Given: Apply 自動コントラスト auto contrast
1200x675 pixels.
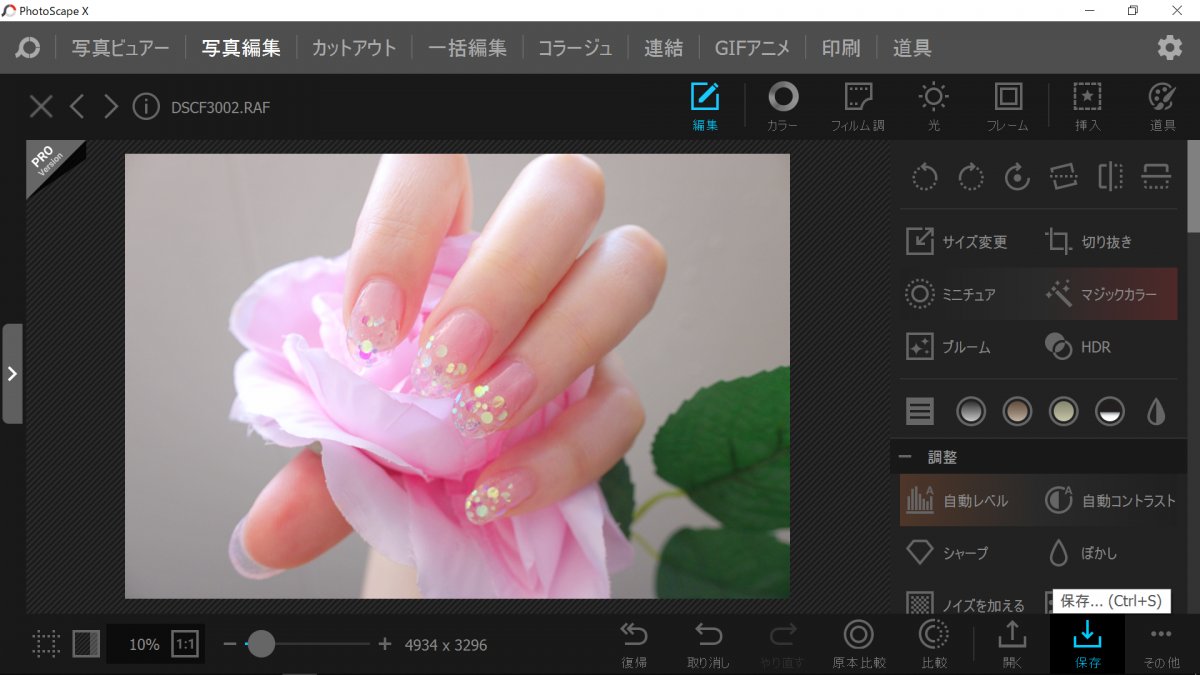Looking at the screenshot, I should [1110, 501].
